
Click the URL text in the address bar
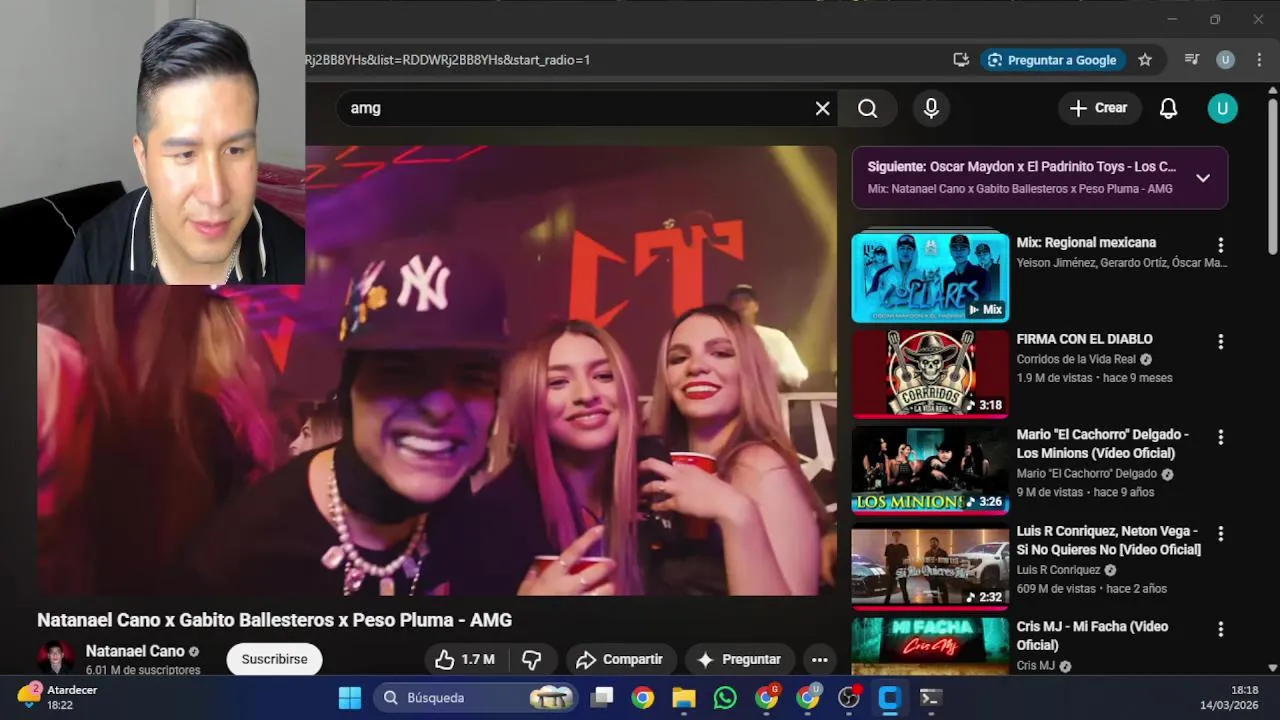448,60
